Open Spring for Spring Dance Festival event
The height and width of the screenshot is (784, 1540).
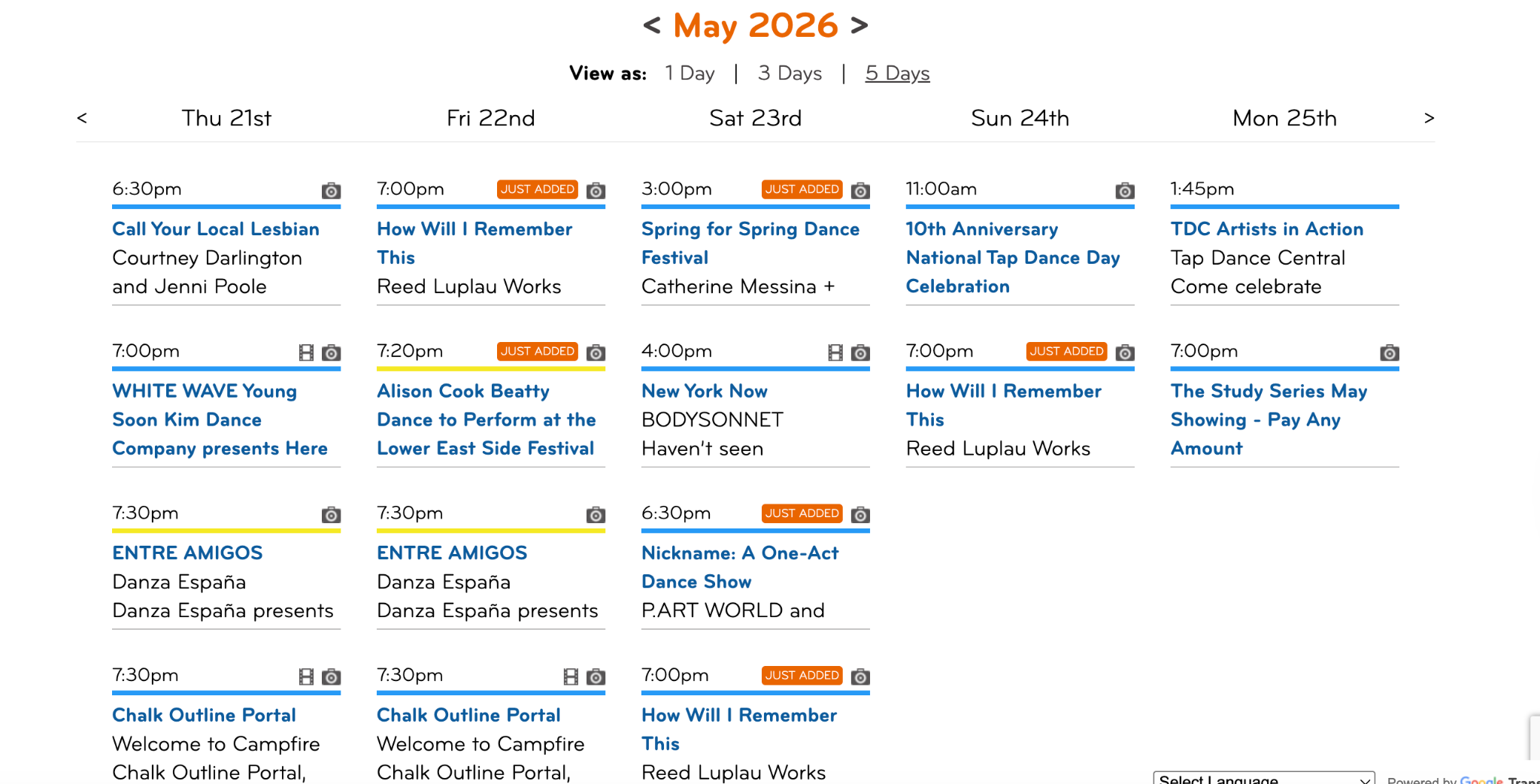pos(750,243)
